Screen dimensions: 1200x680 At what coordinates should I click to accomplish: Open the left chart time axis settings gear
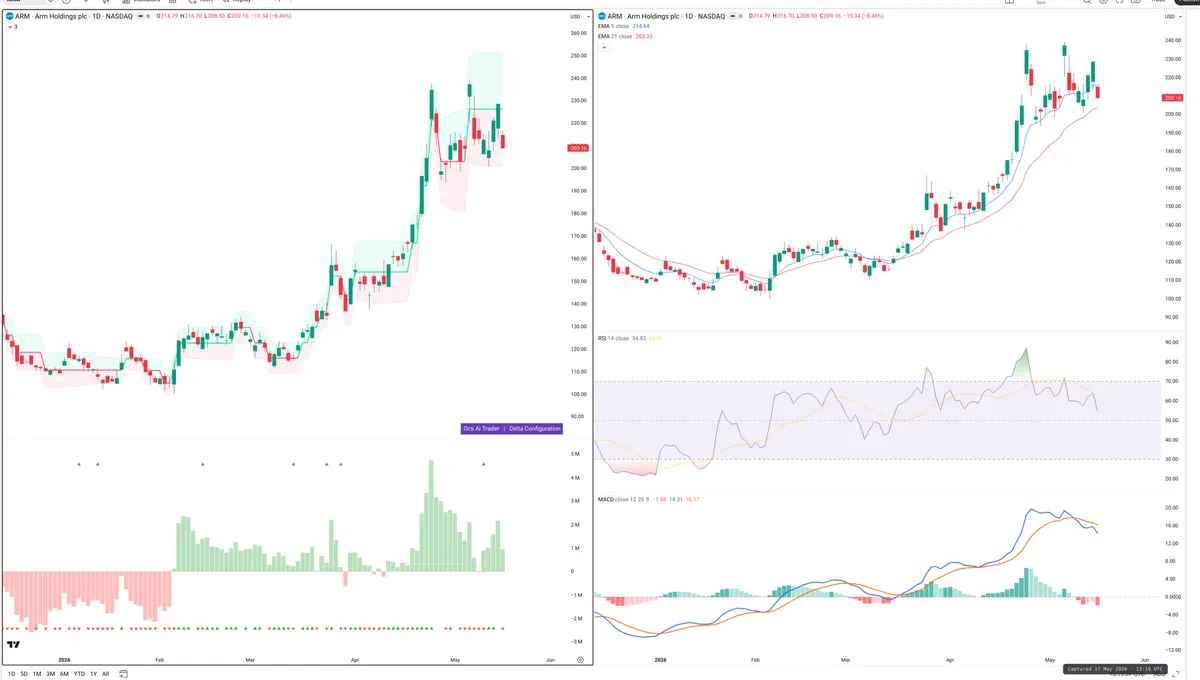pyautogui.click(x=580, y=660)
